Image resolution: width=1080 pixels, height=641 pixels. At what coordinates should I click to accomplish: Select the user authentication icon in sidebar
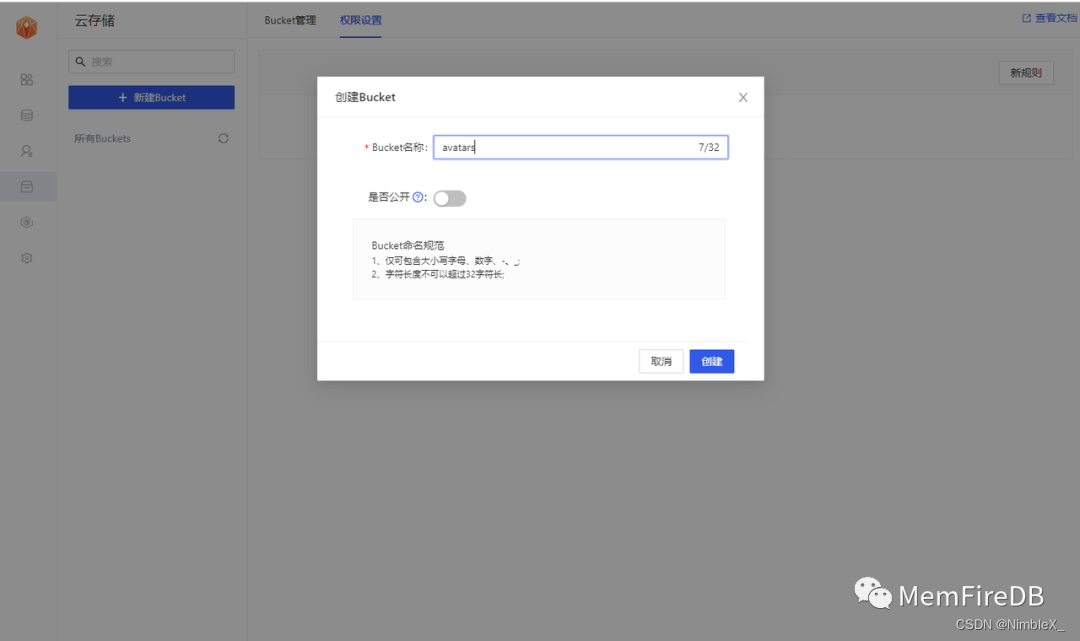point(27,151)
